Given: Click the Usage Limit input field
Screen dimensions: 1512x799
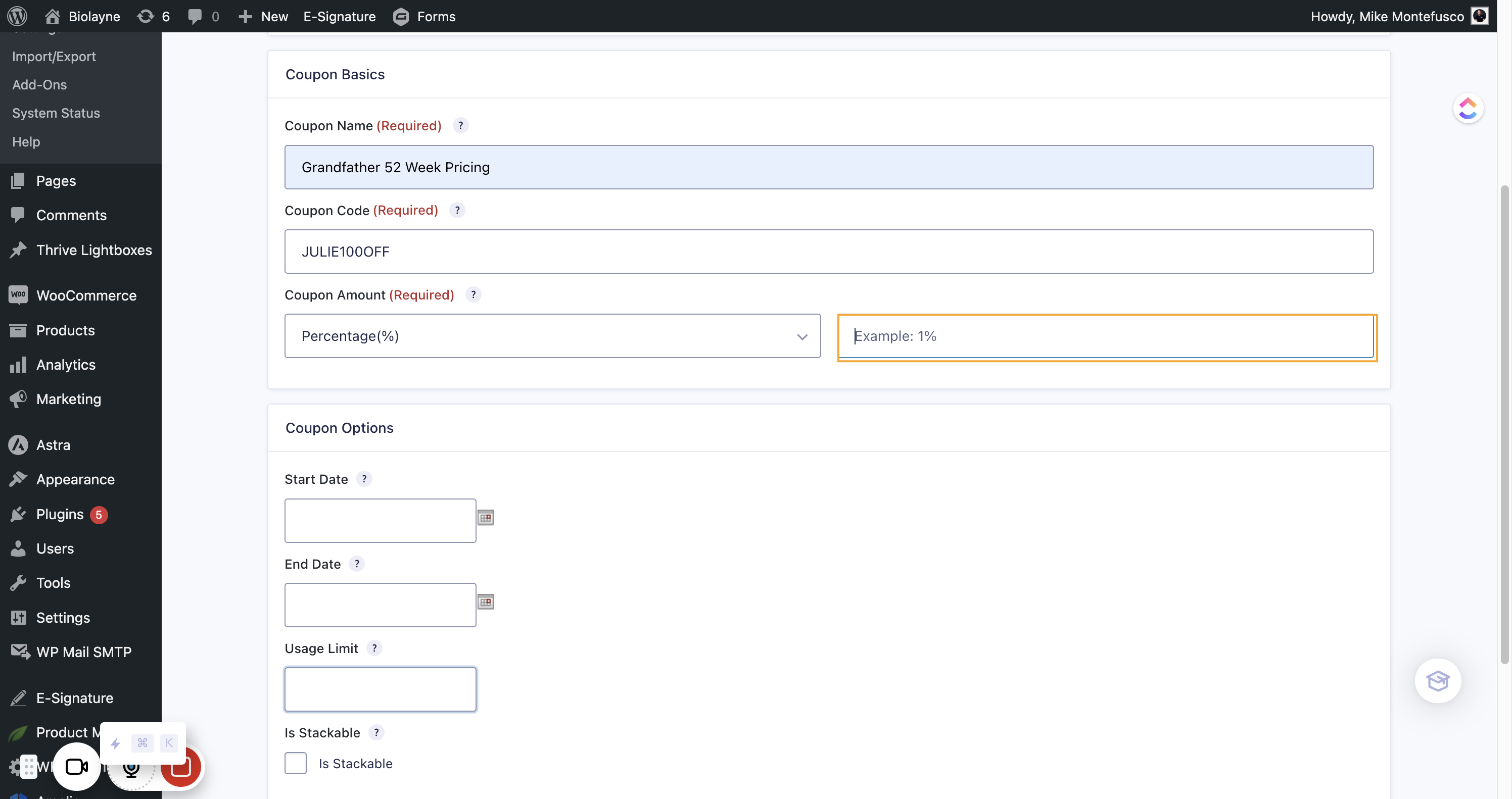Looking at the screenshot, I should (x=381, y=689).
